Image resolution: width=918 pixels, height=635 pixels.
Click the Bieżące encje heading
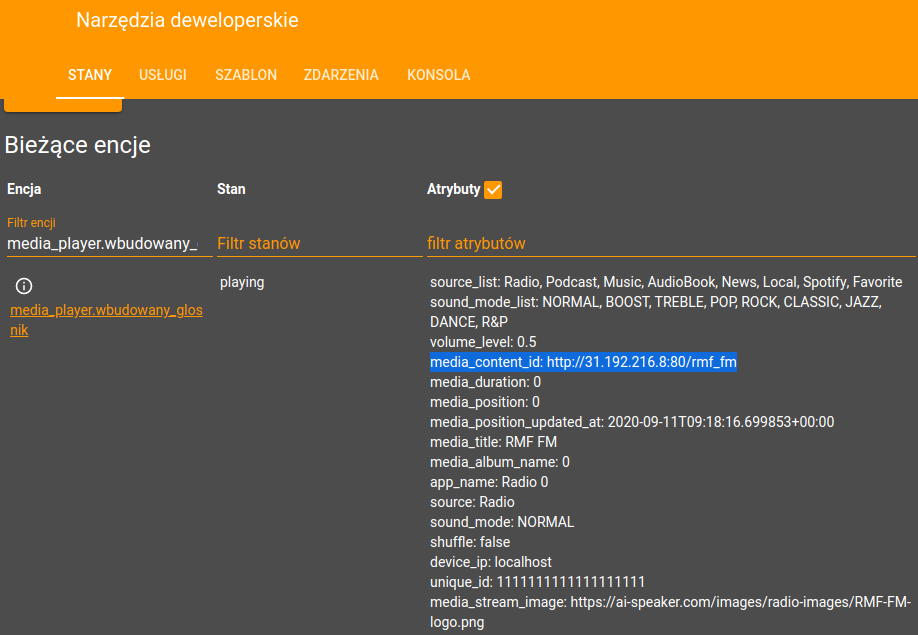click(78, 145)
